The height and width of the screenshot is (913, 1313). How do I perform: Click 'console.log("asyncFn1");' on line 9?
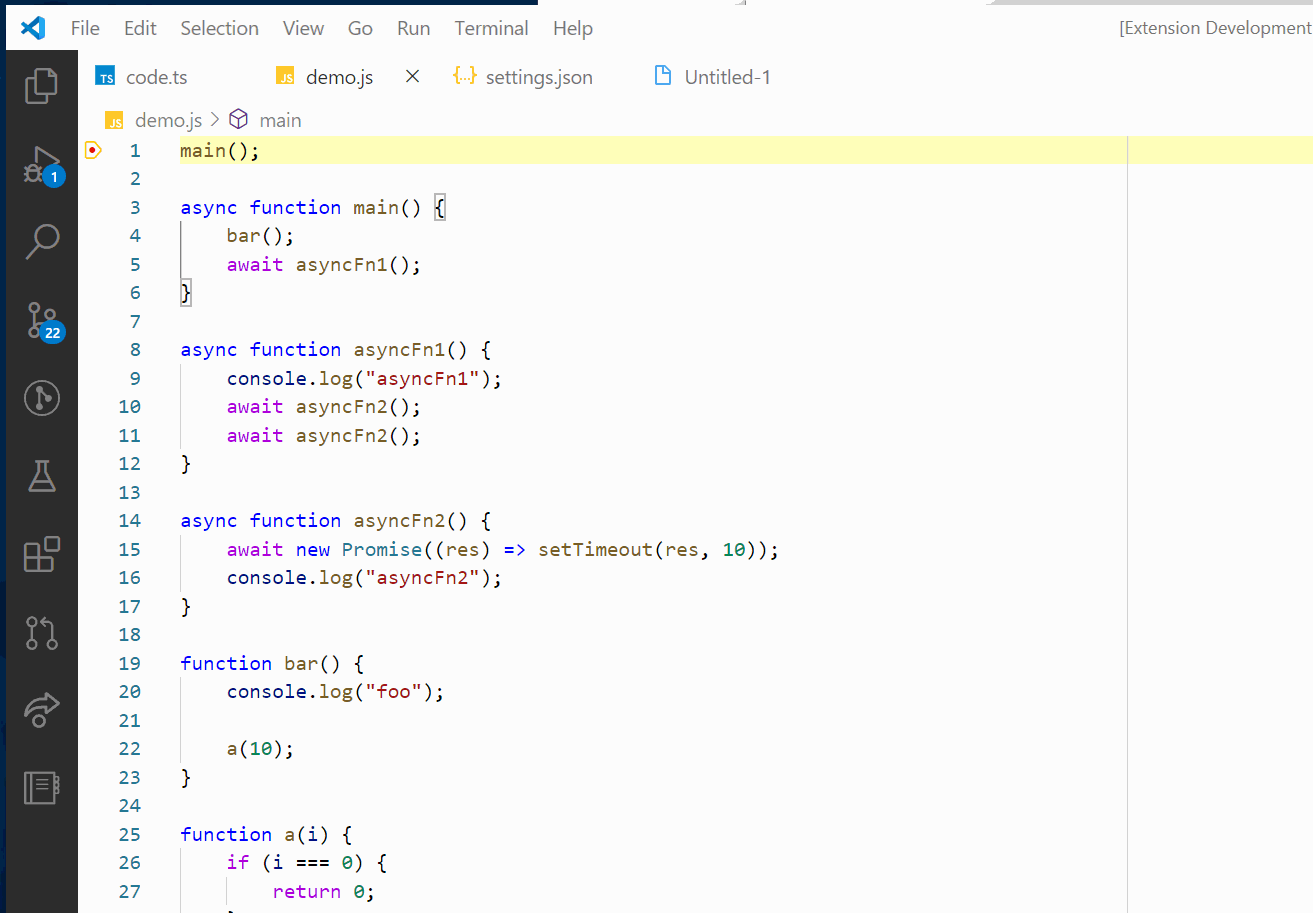tap(364, 379)
